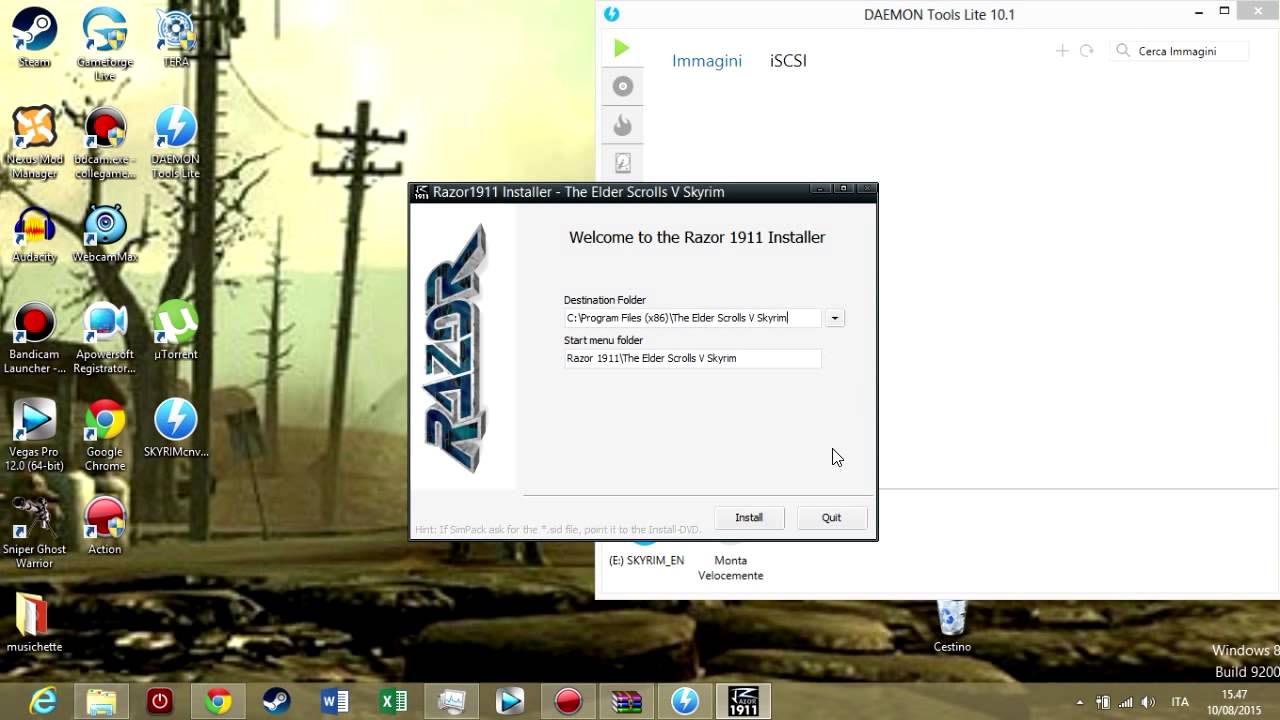Viewport: 1280px width, 720px height.
Task: Click the flame burn icon in DAEMON Tools sidebar
Action: tap(623, 124)
